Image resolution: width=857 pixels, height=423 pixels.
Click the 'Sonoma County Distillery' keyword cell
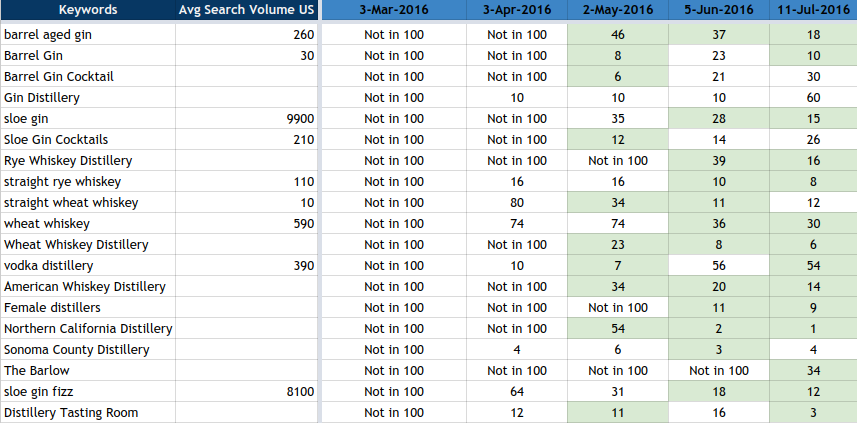tap(88, 350)
